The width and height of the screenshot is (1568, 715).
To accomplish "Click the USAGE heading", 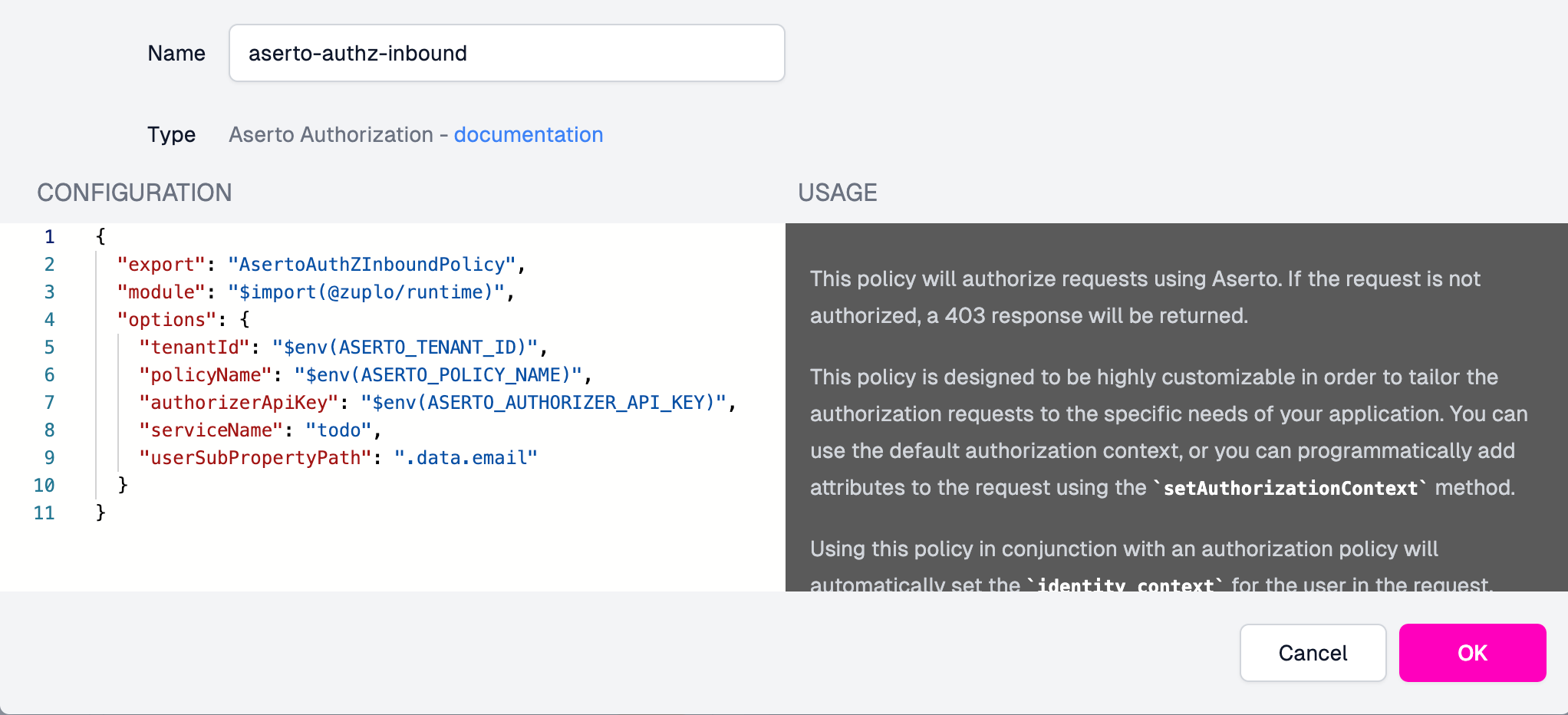I will 837,193.
